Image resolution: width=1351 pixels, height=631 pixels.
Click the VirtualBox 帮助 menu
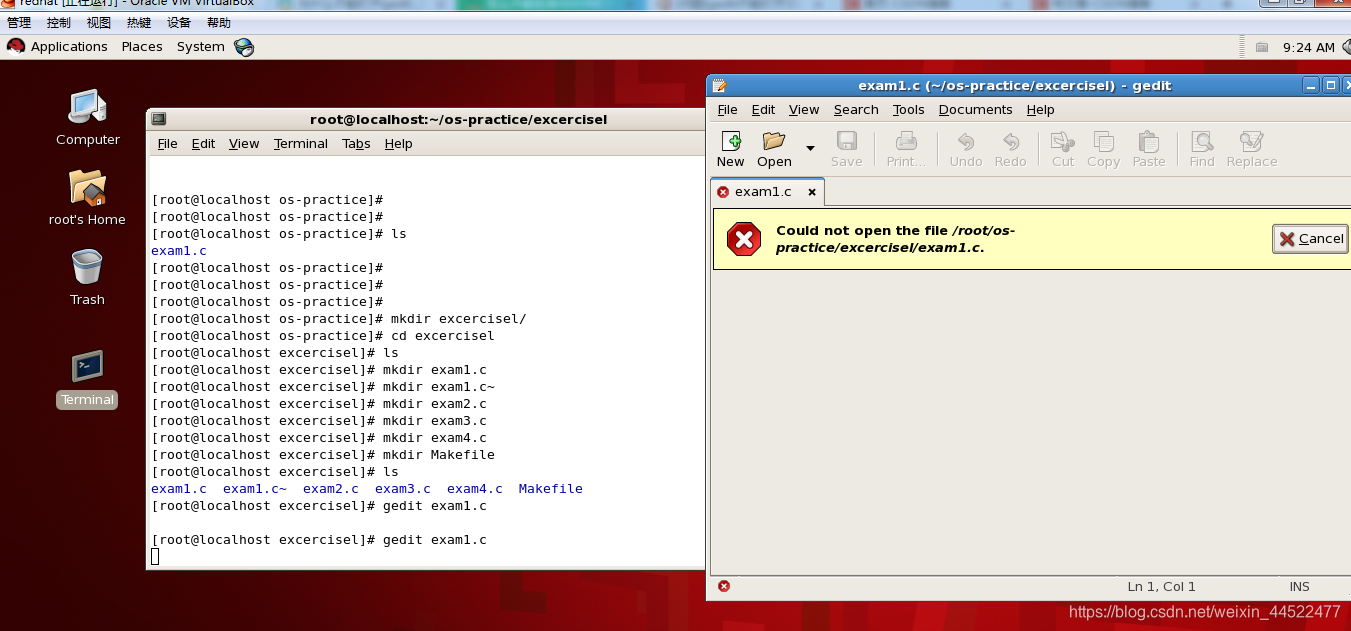218,22
